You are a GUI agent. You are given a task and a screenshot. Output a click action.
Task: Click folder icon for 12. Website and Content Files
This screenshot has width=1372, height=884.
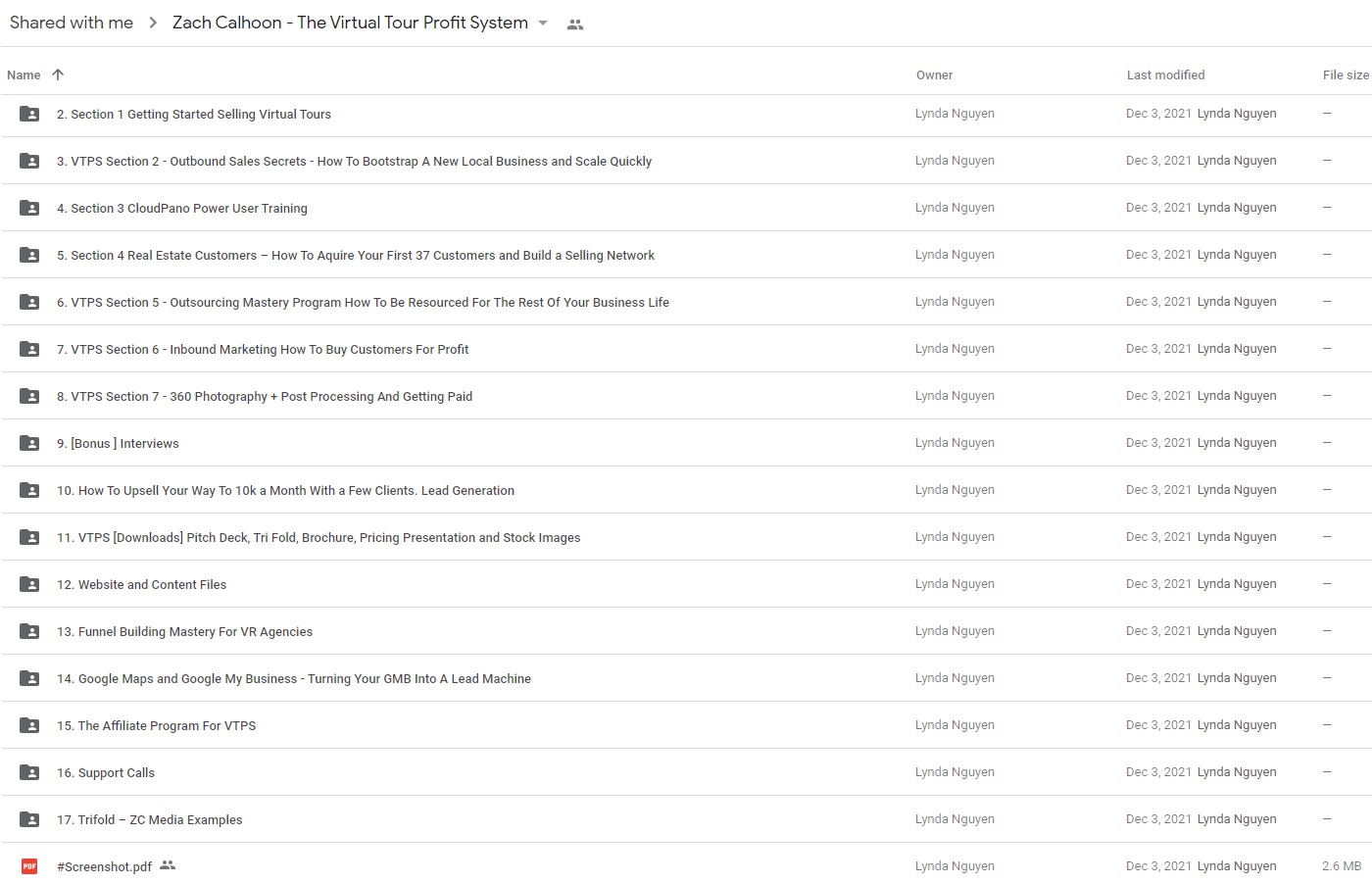tap(29, 584)
